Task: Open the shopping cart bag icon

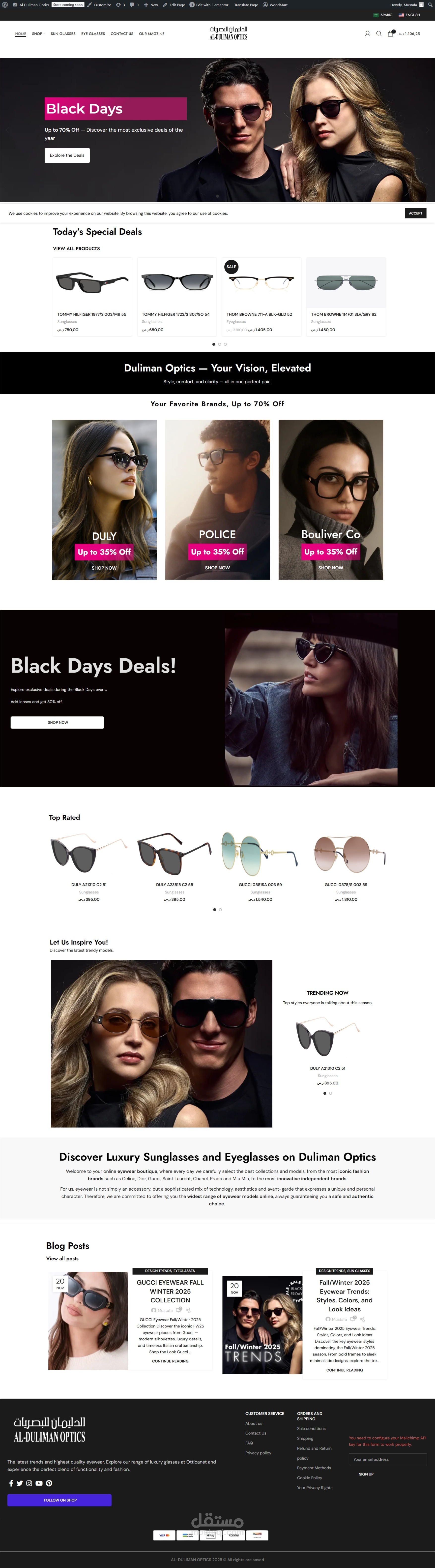Action: 391,33
